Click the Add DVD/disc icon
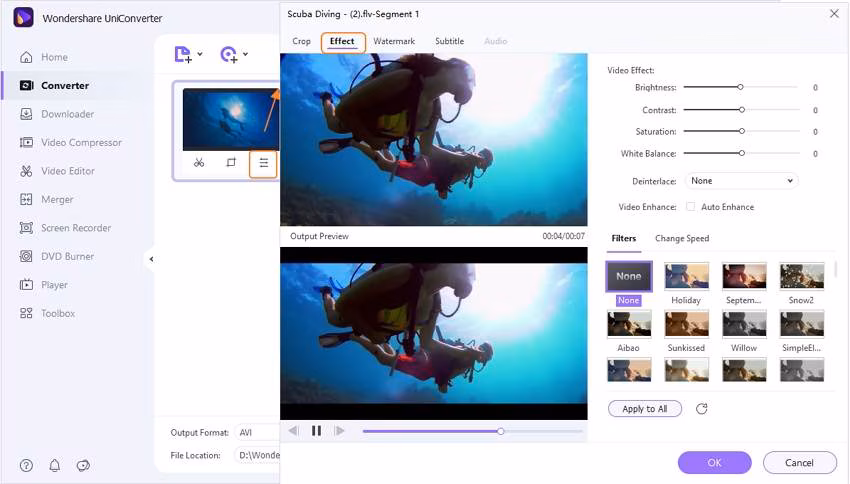 click(x=229, y=54)
